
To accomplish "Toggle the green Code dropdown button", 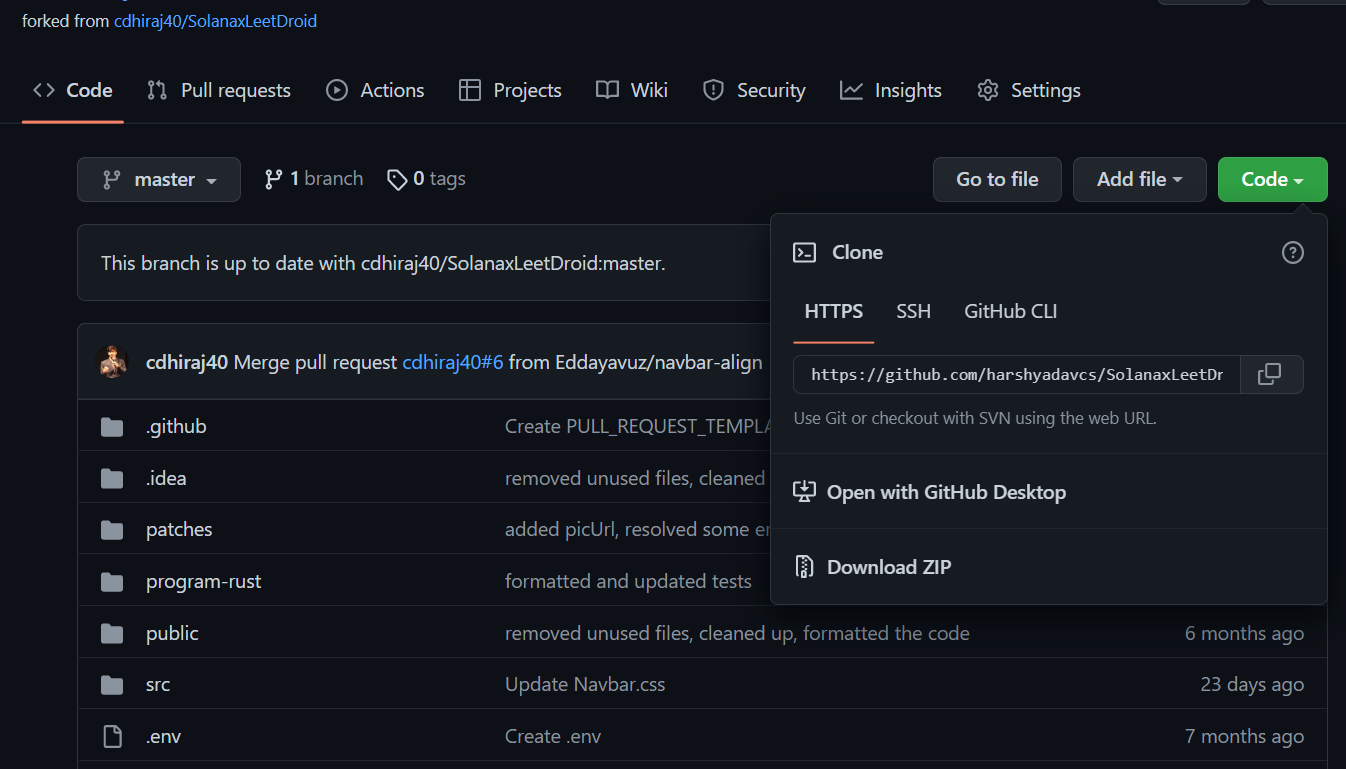I will coord(1272,180).
